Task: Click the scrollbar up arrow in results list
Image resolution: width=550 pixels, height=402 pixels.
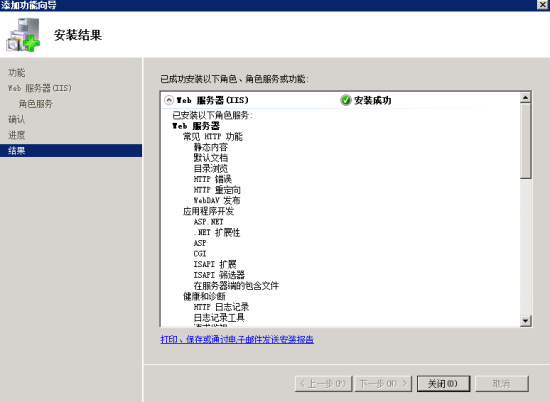Action: pyautogui.click(x=525, y=97)
